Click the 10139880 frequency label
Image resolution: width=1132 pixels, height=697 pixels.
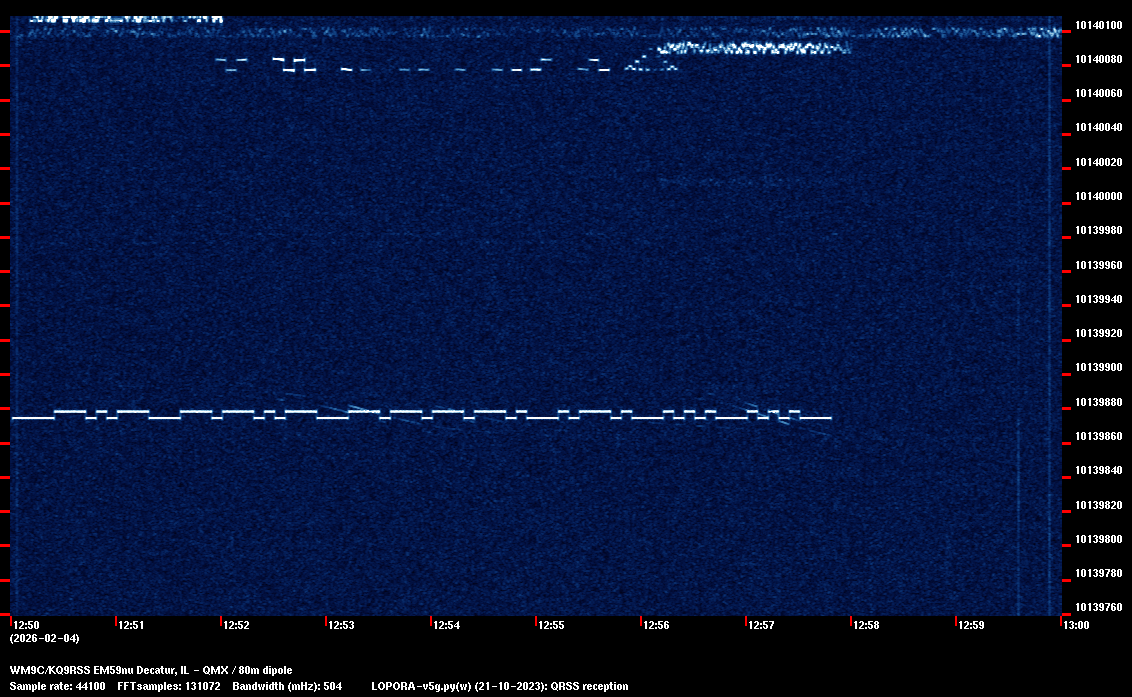tap(1097, 402)
